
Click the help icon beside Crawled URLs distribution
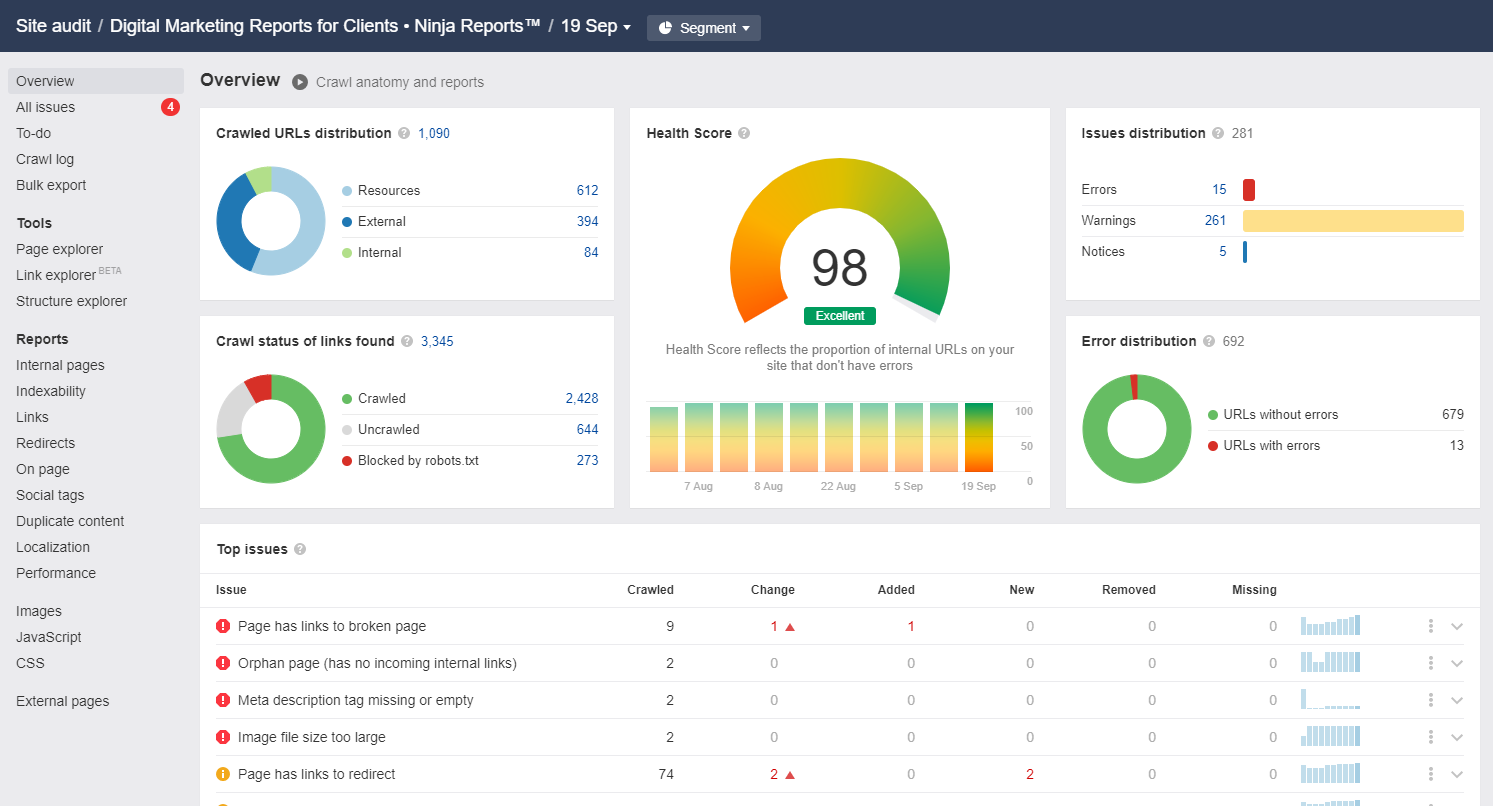(404, 133)
